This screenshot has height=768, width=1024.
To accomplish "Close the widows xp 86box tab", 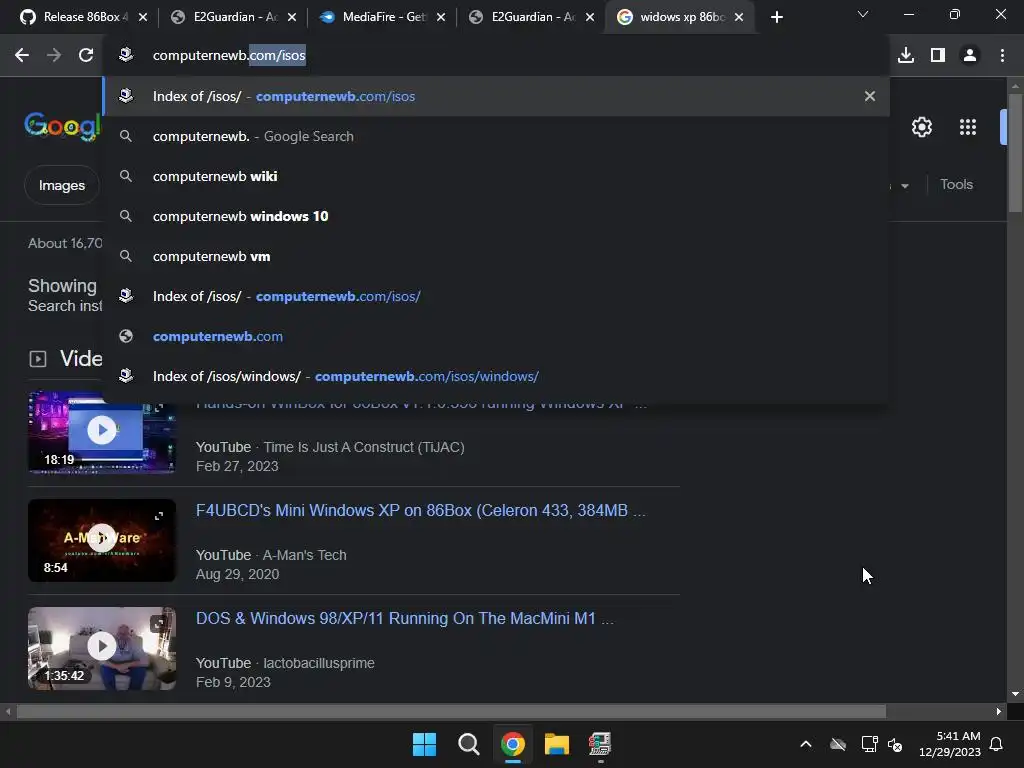I will pos(739,17).
